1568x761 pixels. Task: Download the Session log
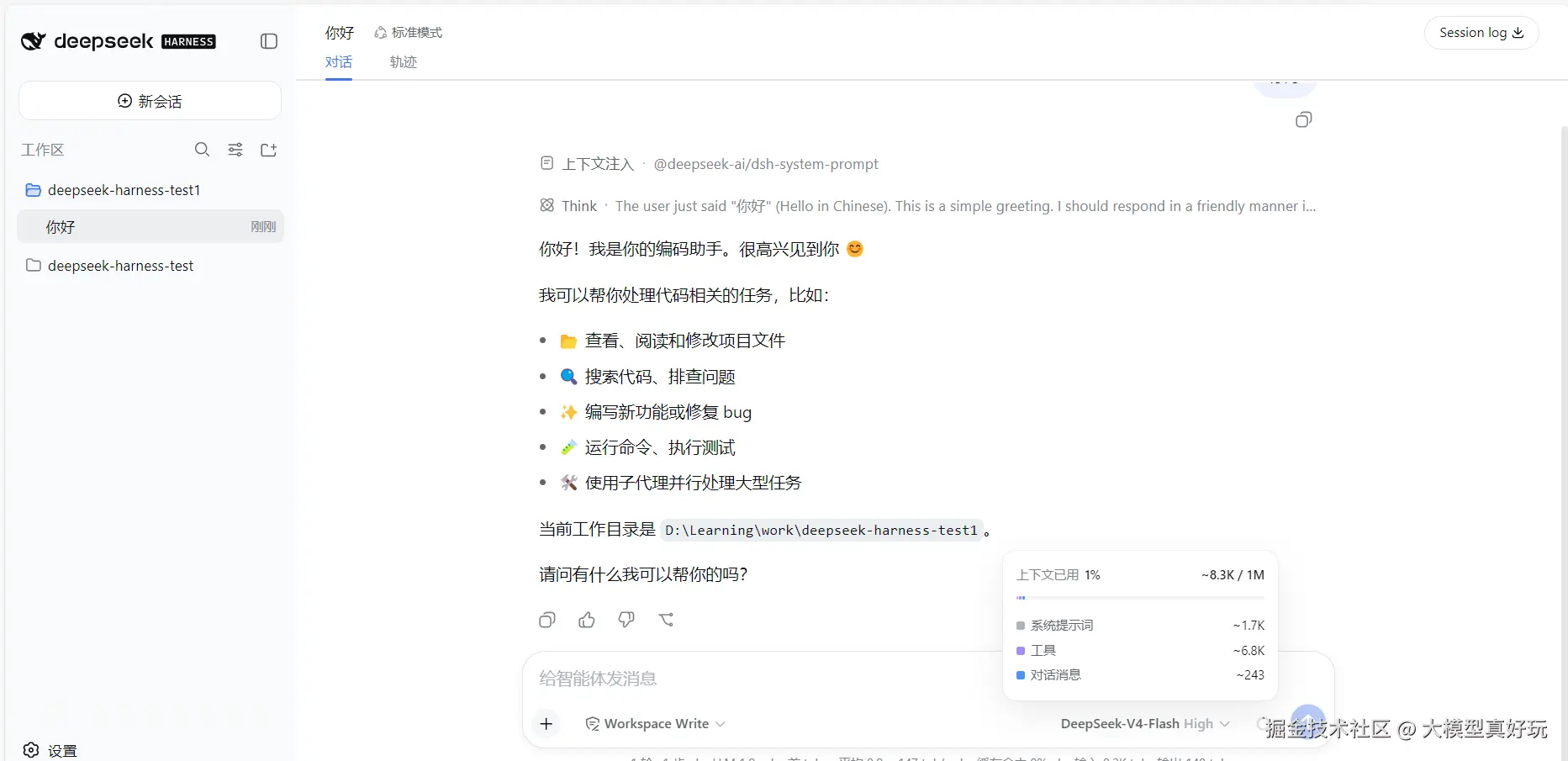pos(1481,33)
